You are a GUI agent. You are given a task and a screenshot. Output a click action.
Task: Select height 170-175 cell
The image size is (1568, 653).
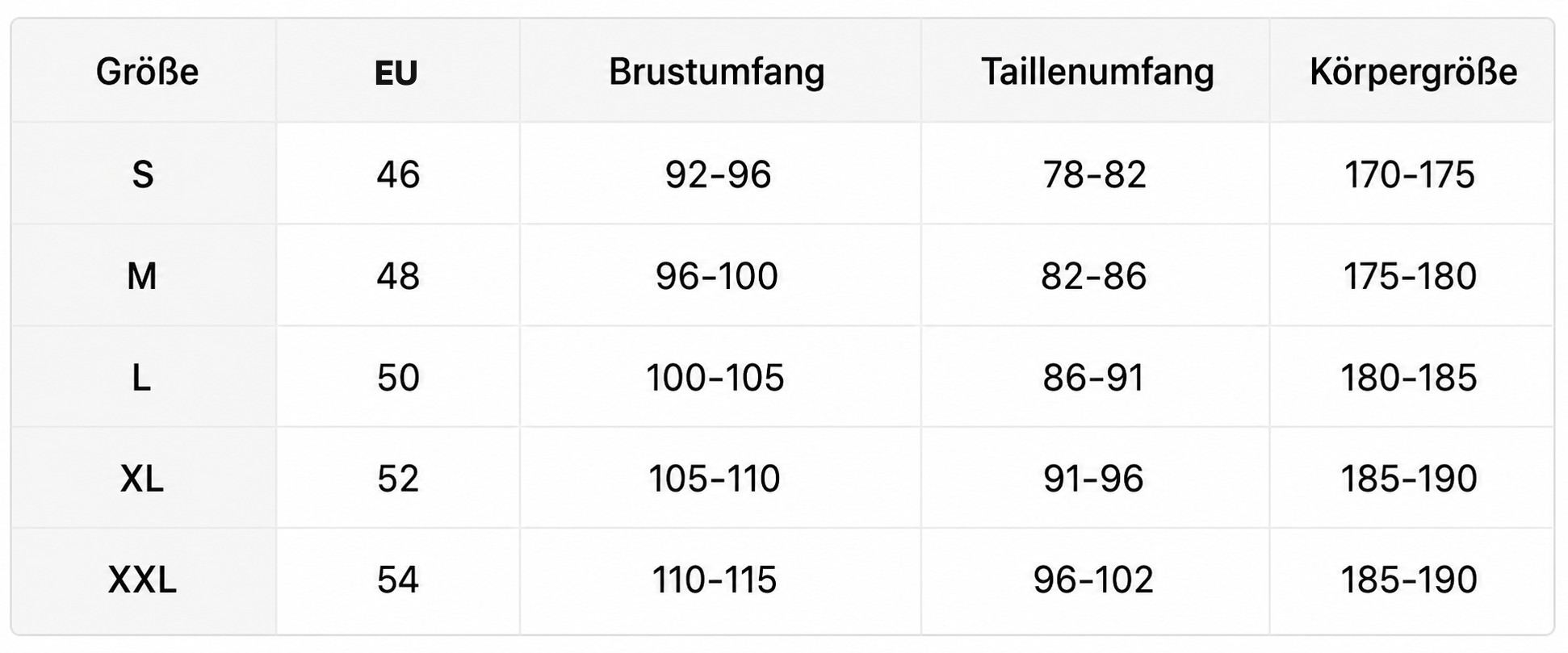(x=1410, y=174)
